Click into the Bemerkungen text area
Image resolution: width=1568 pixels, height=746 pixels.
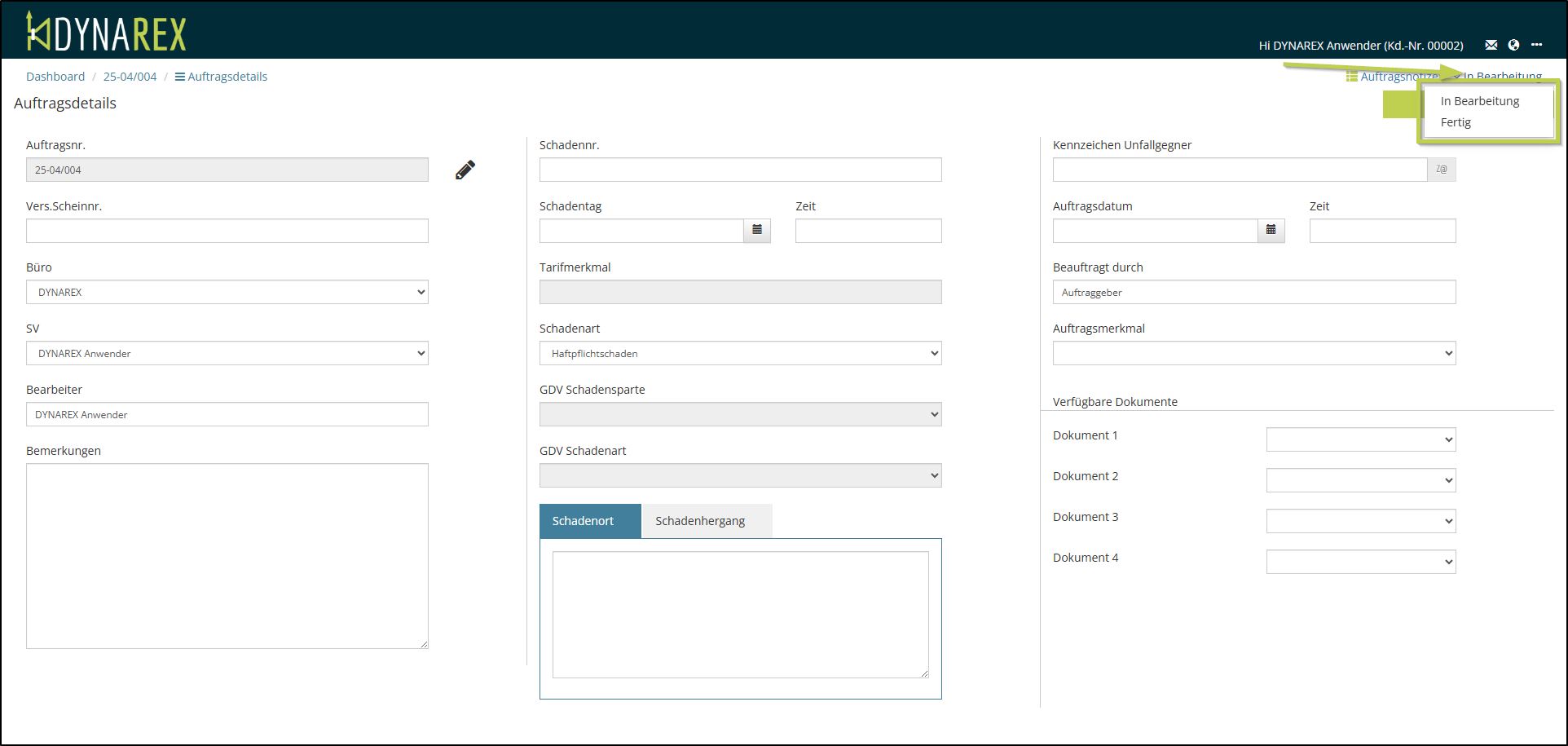pyautogui.click(x=227, y=556)
